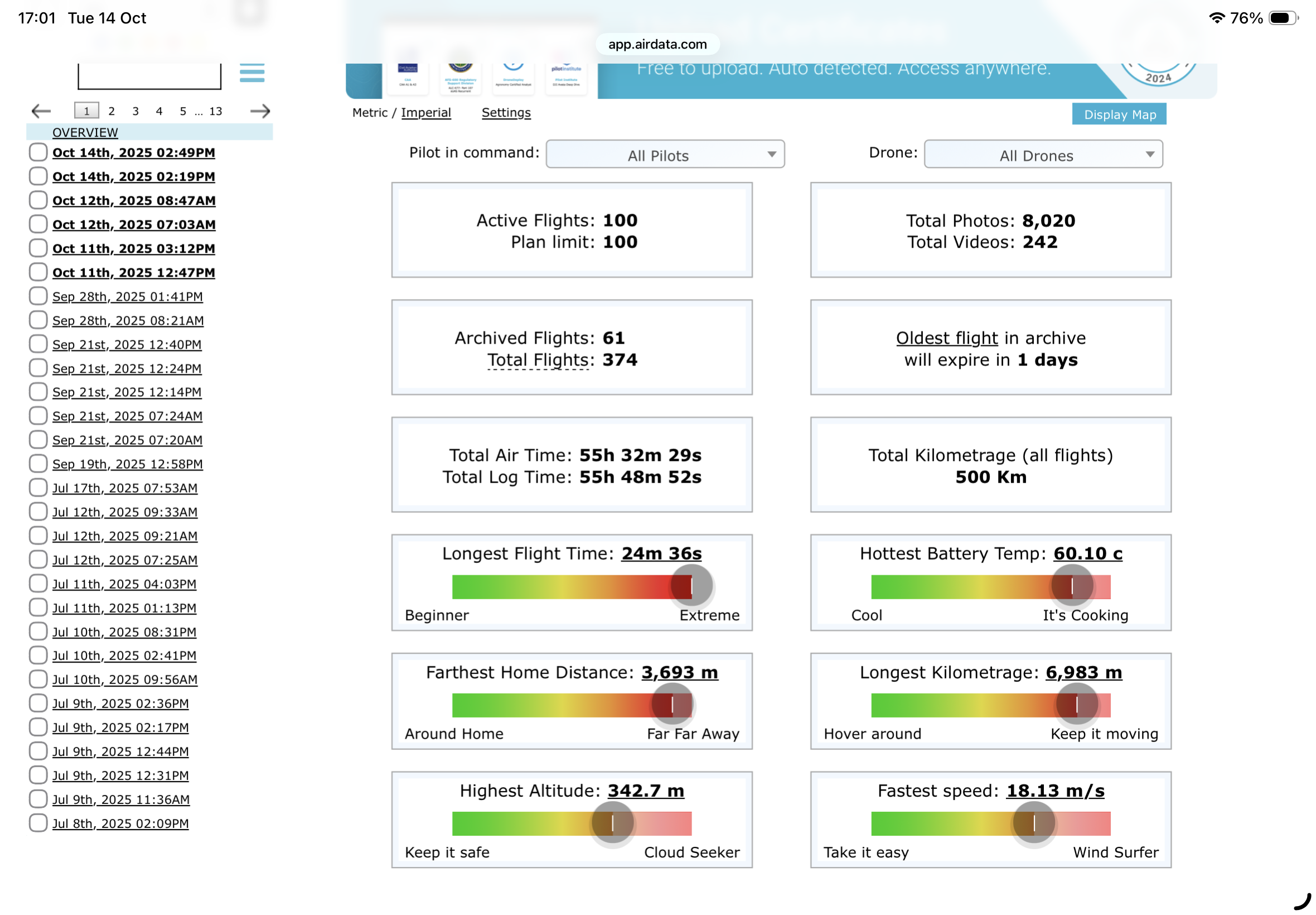Expand the All Drones dropdown
Screen dimensions: 1316x915
click(x=1043, y=155)
